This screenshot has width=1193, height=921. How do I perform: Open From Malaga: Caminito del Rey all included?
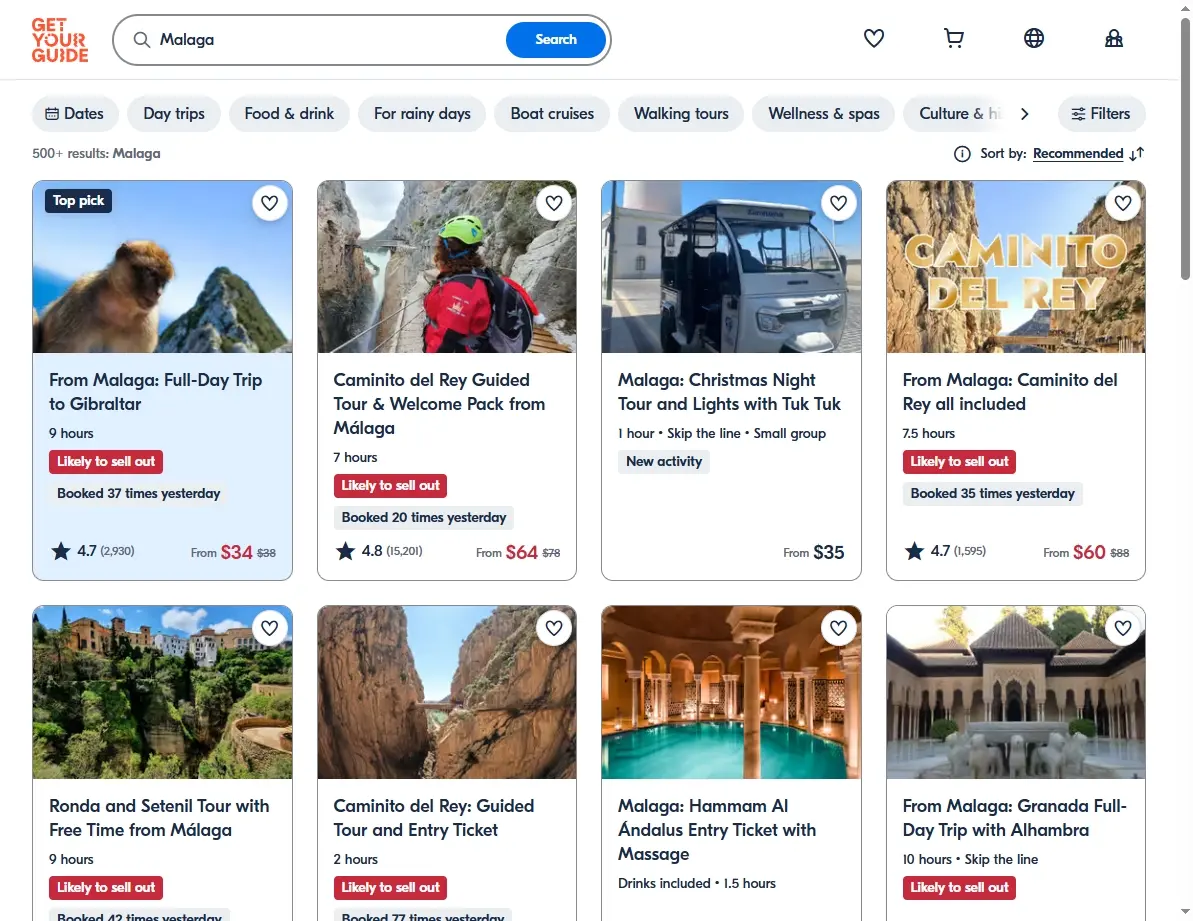coord(1010,392)
